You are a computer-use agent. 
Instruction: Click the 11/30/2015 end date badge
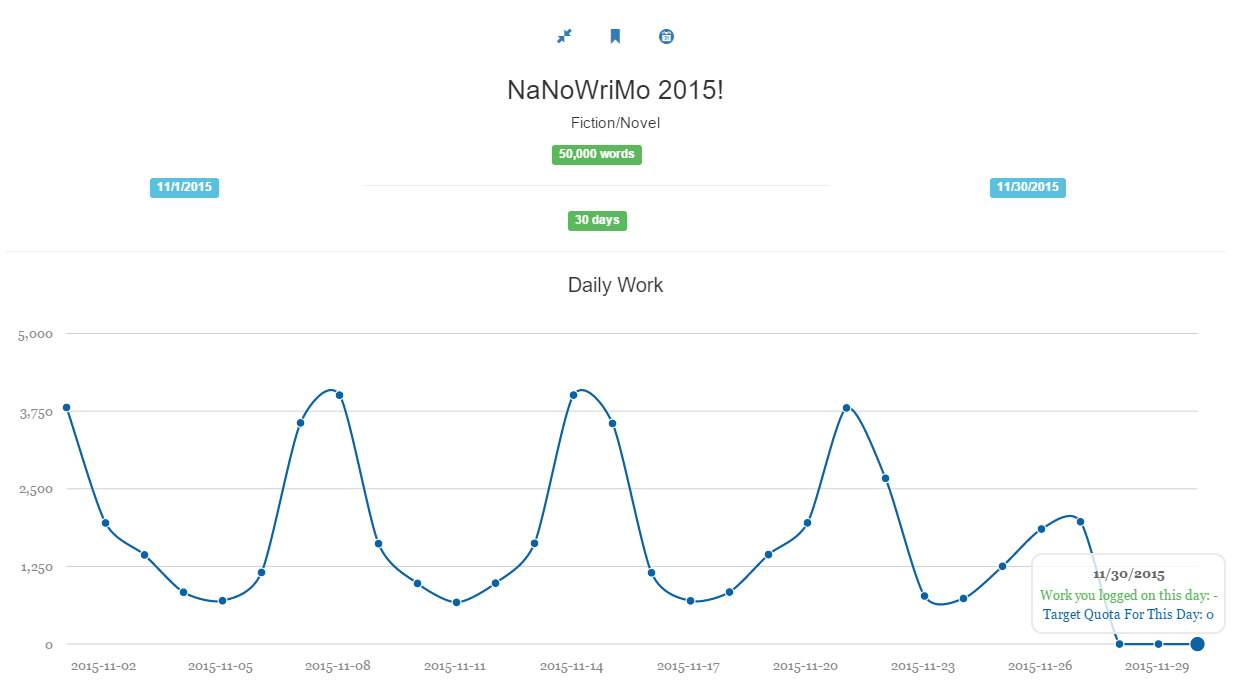[1028, 187]
